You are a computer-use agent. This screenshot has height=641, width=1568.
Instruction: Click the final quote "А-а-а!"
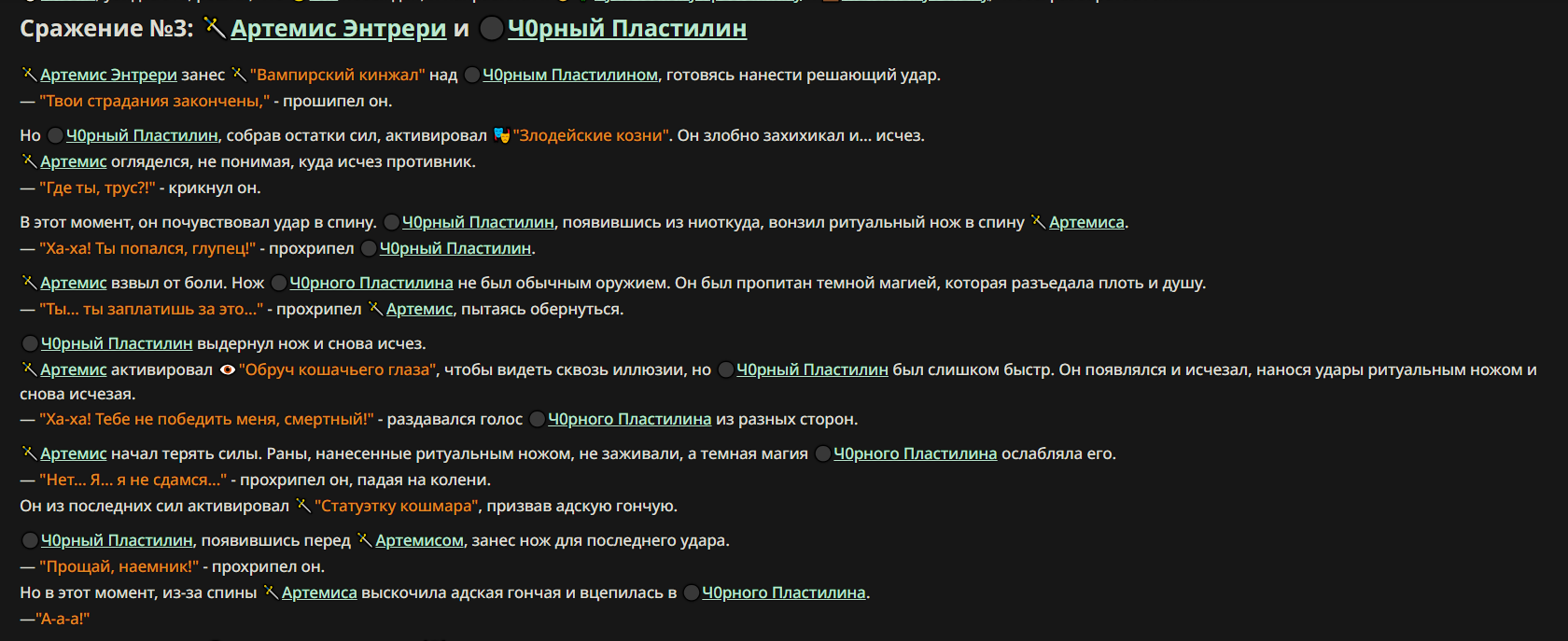click(x=63, y=619)
